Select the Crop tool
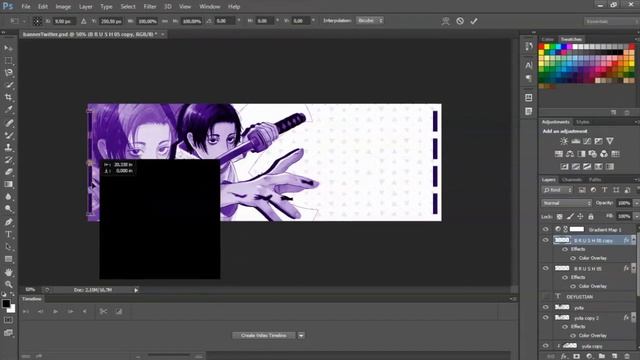The width and height of the screenshot is (640, 360). coord(8,97)
